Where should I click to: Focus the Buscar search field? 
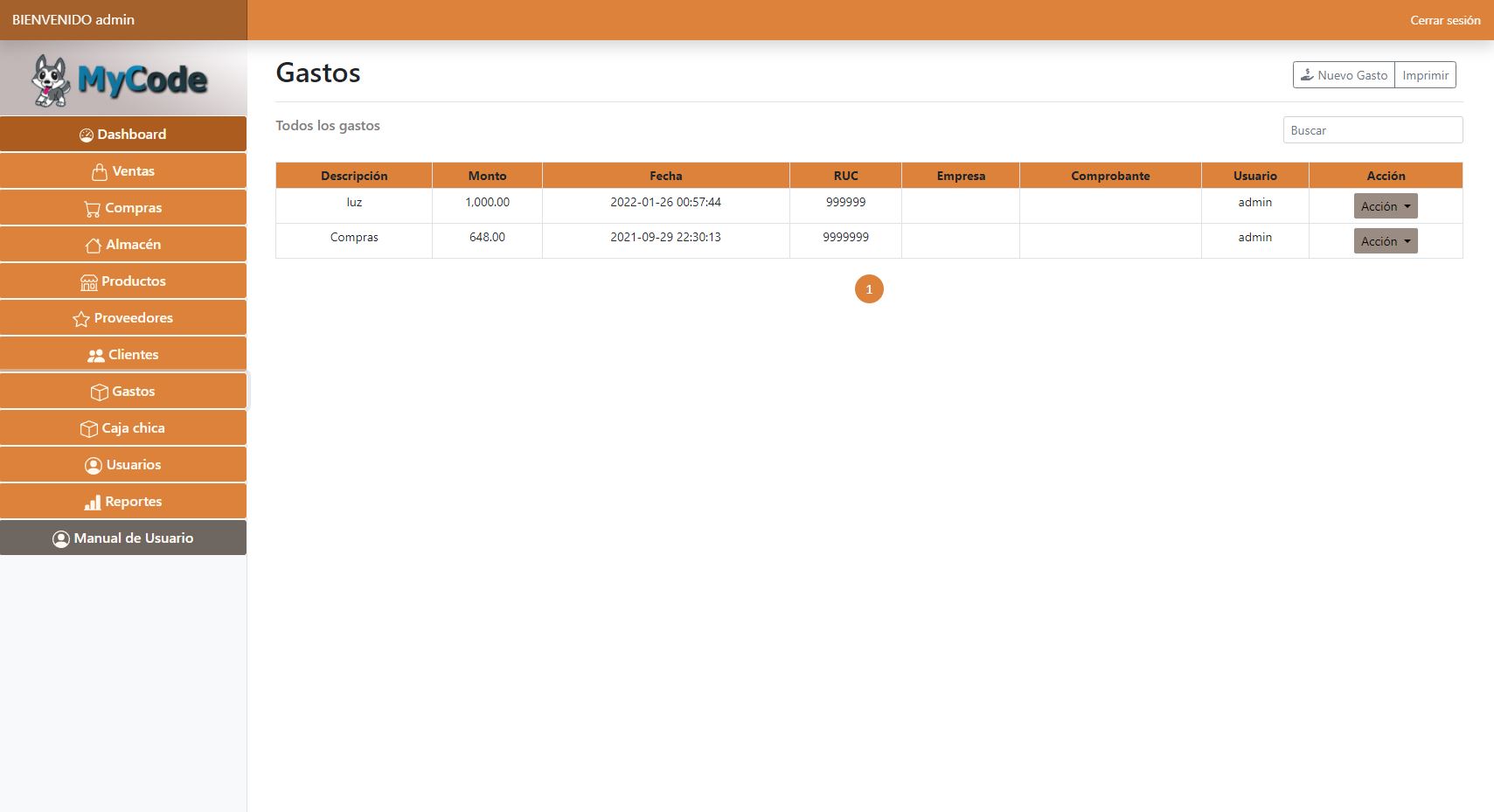pyautogui.click(x=1372, y=130)
